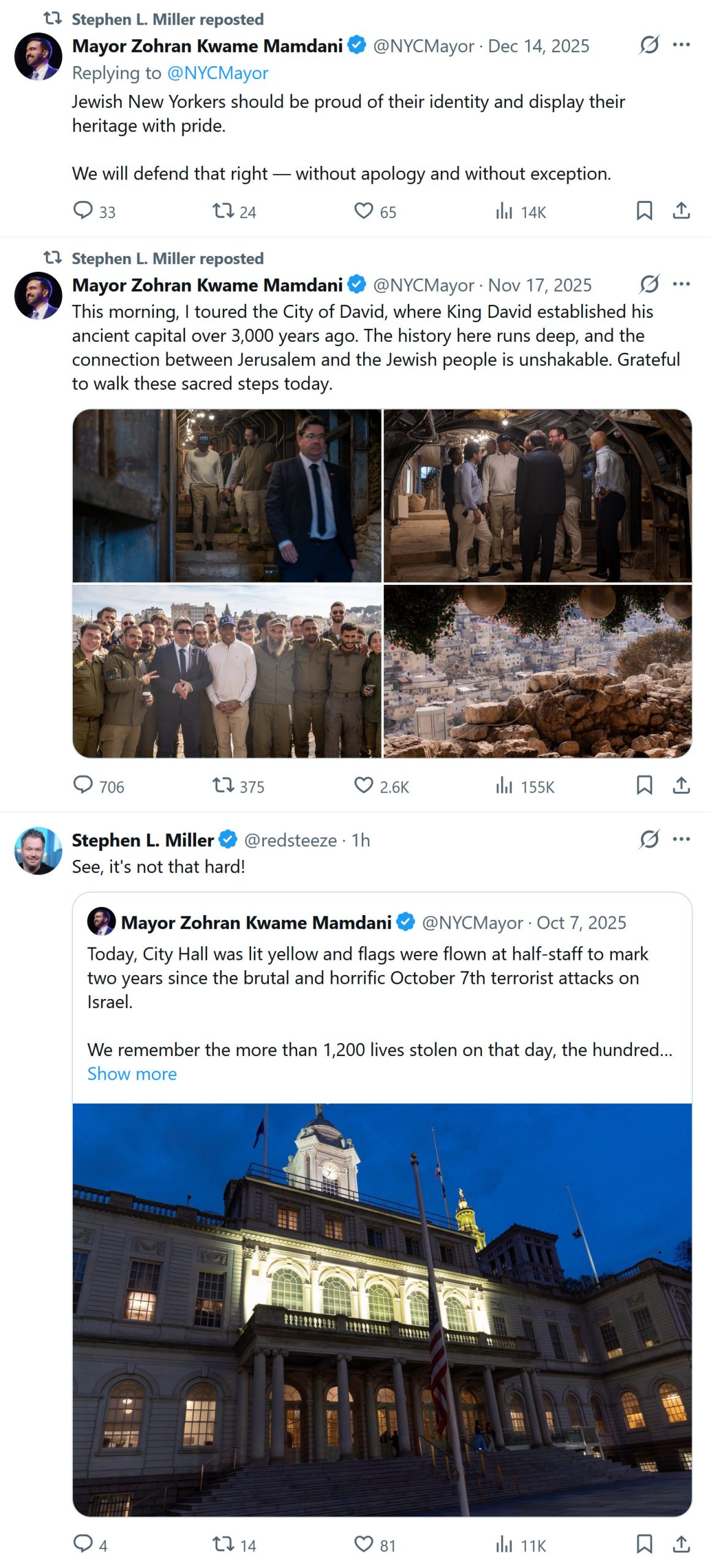View analytics for the Nov 17 tweet
Screen dimensions: 711x1568
[x=504, y=785]
